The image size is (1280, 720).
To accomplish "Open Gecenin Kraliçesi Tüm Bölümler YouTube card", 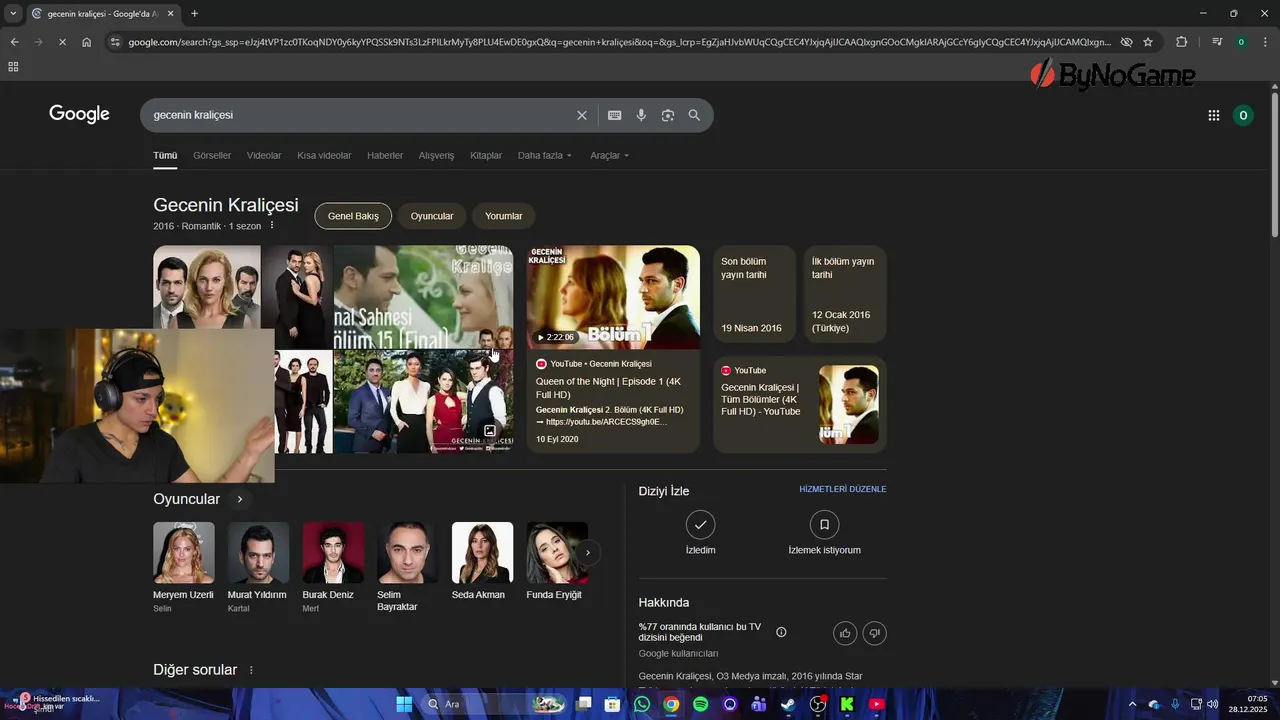I will tap(800, 404).
